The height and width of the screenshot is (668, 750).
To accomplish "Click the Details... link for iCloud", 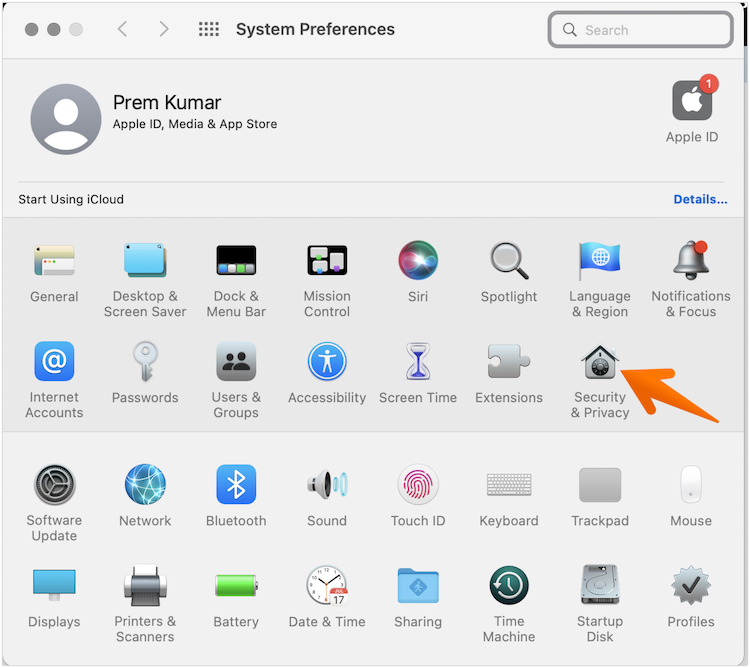I will [700, 199].
